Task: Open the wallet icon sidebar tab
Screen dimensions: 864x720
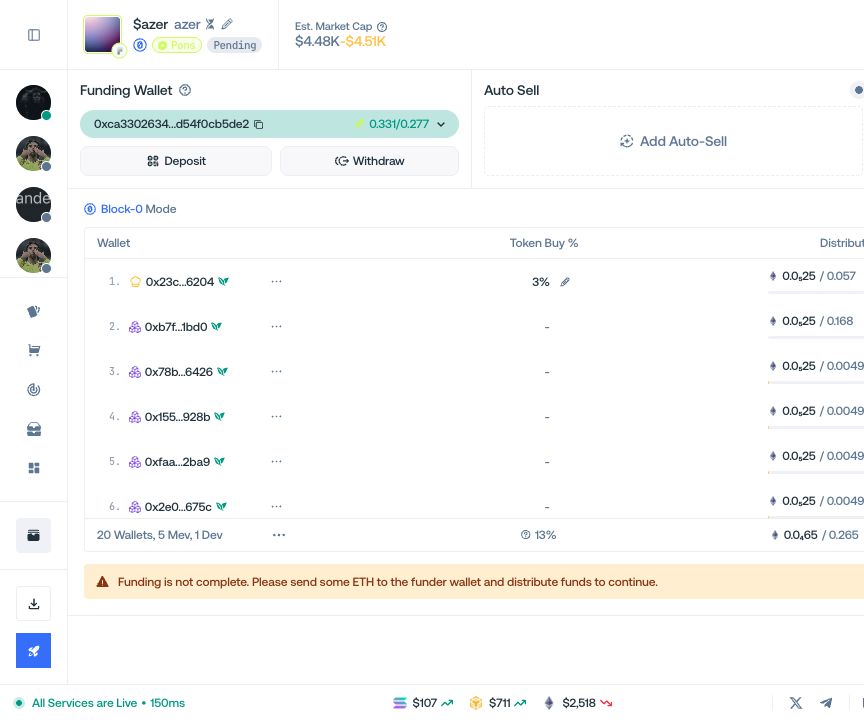Action: click(x=34, y=535)
